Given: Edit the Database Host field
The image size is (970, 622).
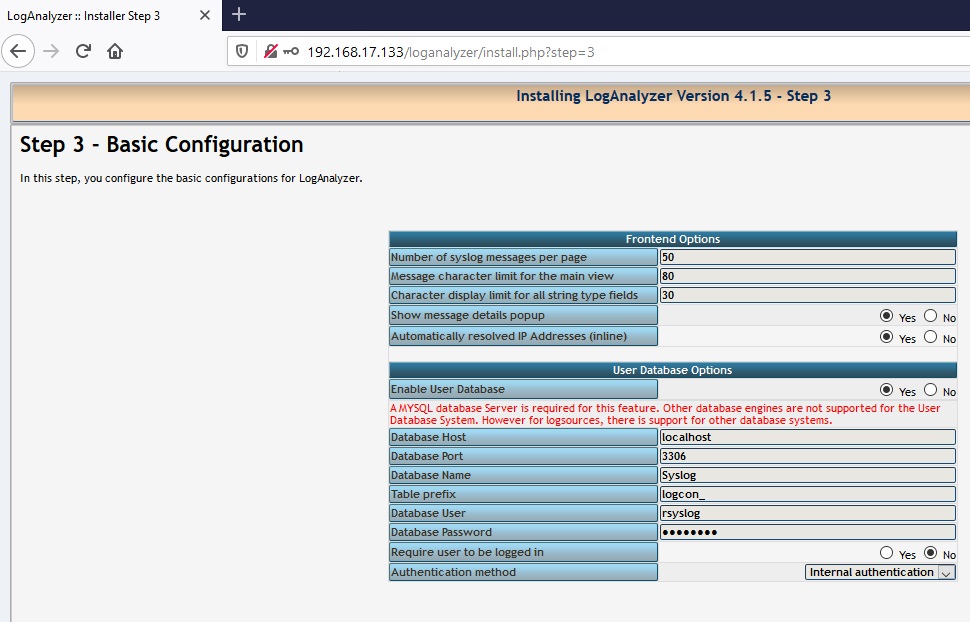Looking at the screenshot, I should [807, 437].
